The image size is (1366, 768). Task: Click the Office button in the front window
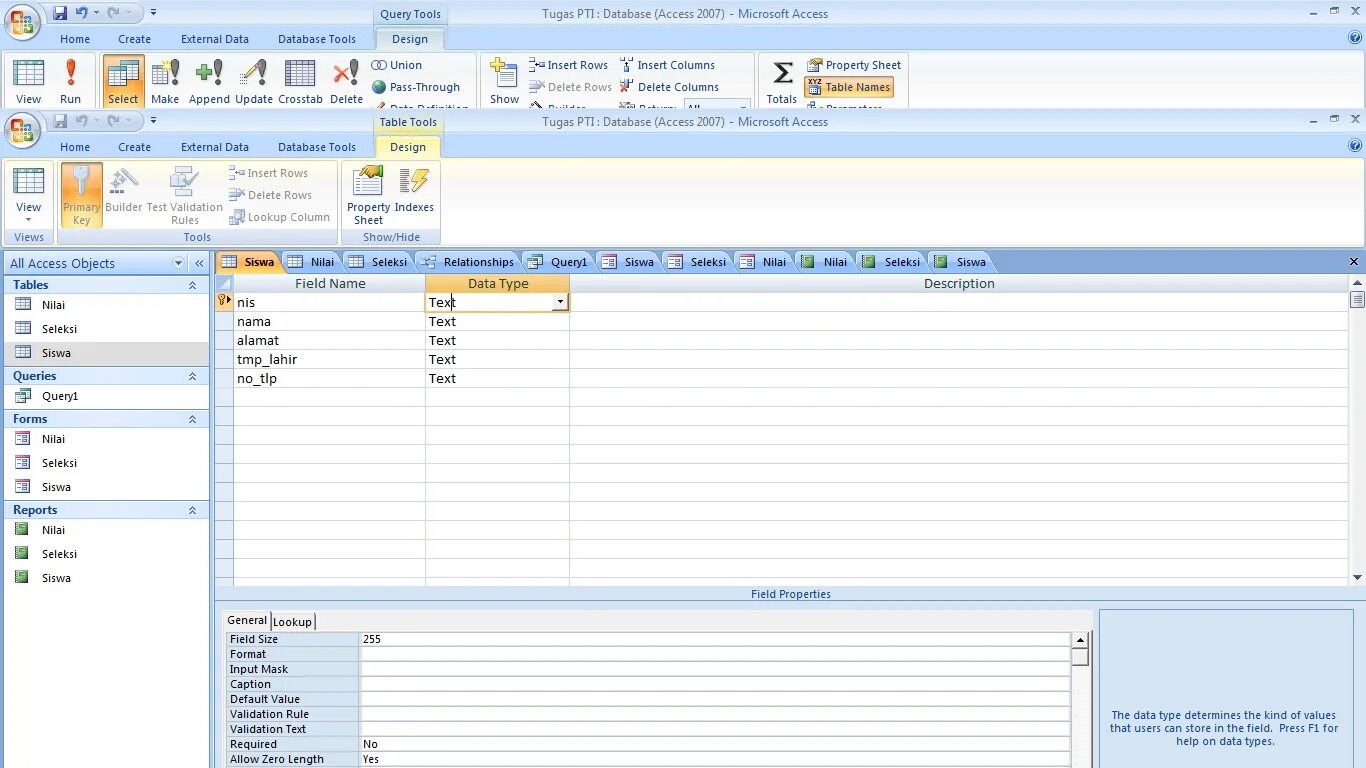[x=21, y=129]
